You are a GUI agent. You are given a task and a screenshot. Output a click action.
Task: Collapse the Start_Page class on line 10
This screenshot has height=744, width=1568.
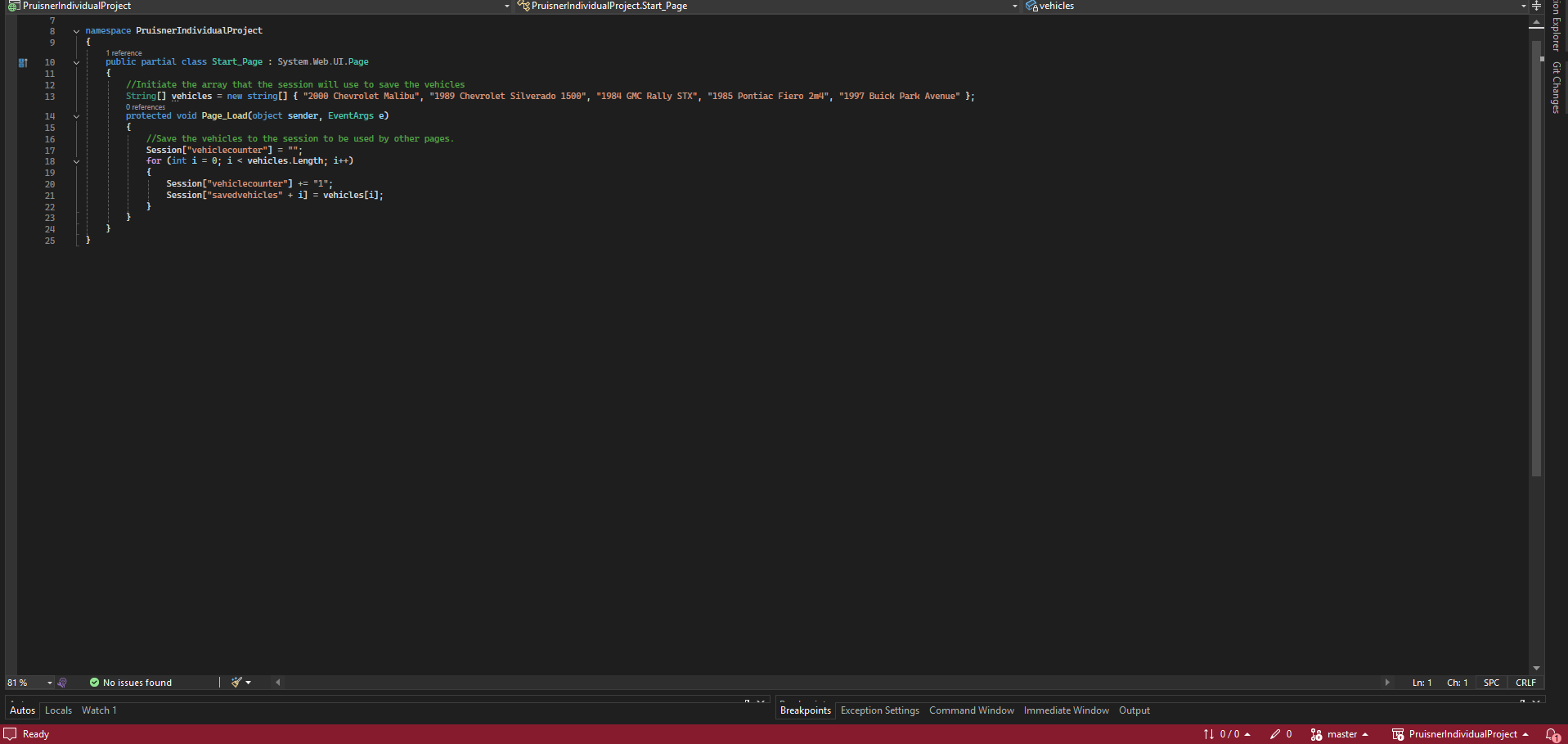click(x=76, y=62)
